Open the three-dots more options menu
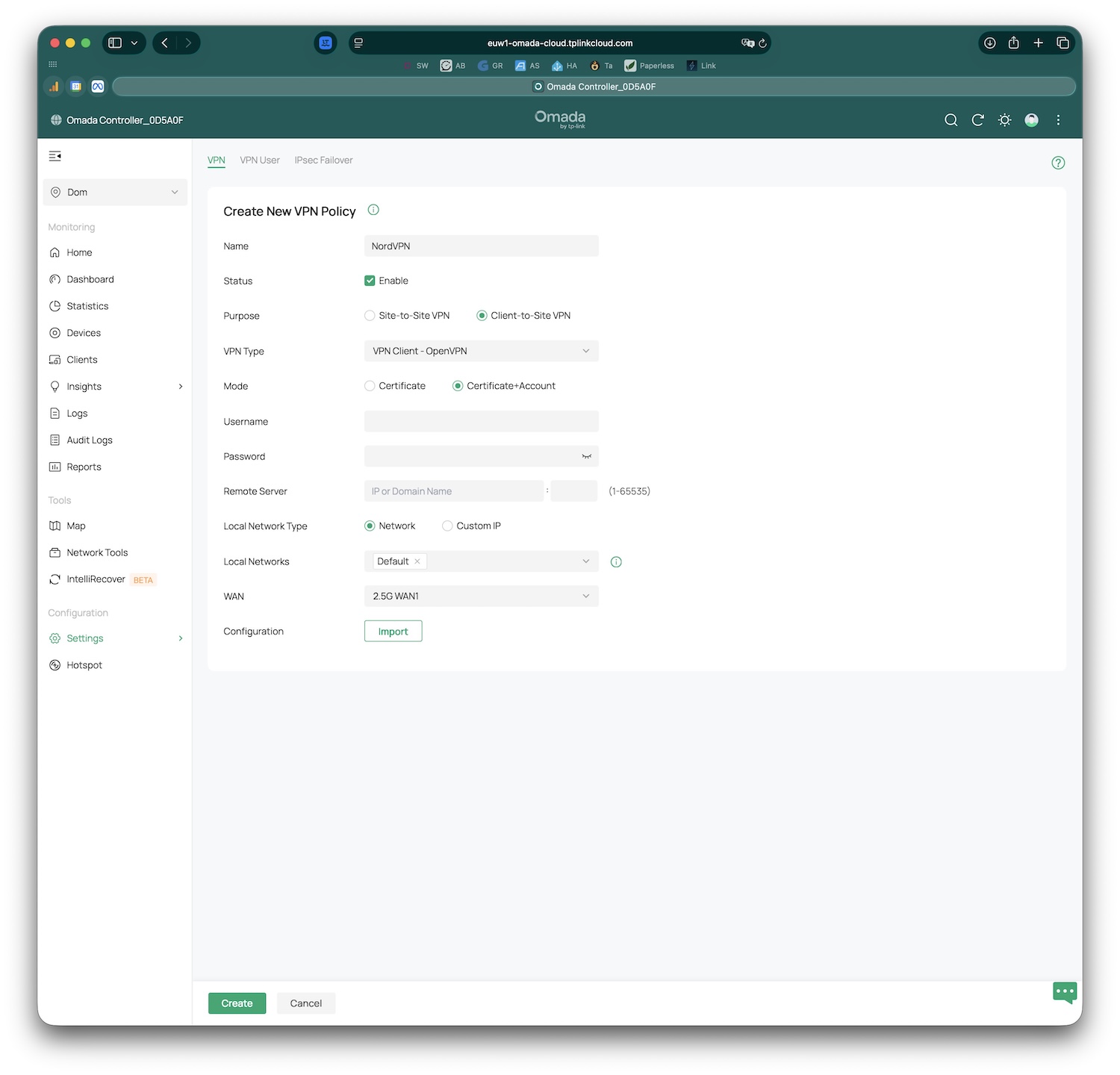Viewport: 1120px width, 1075px height. tap(1058, 120)
